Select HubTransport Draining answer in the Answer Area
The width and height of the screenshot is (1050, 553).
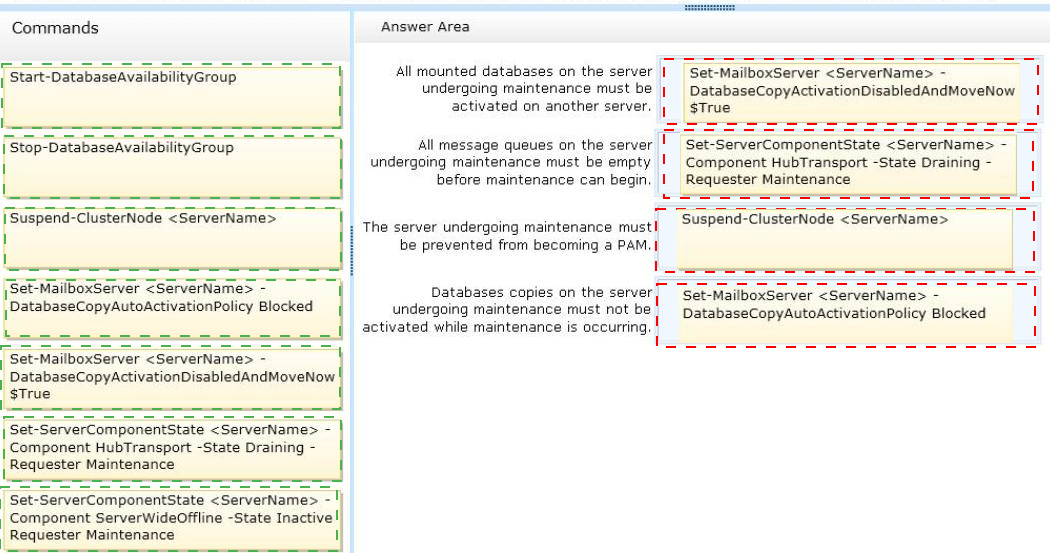click(x=848, y=163)
